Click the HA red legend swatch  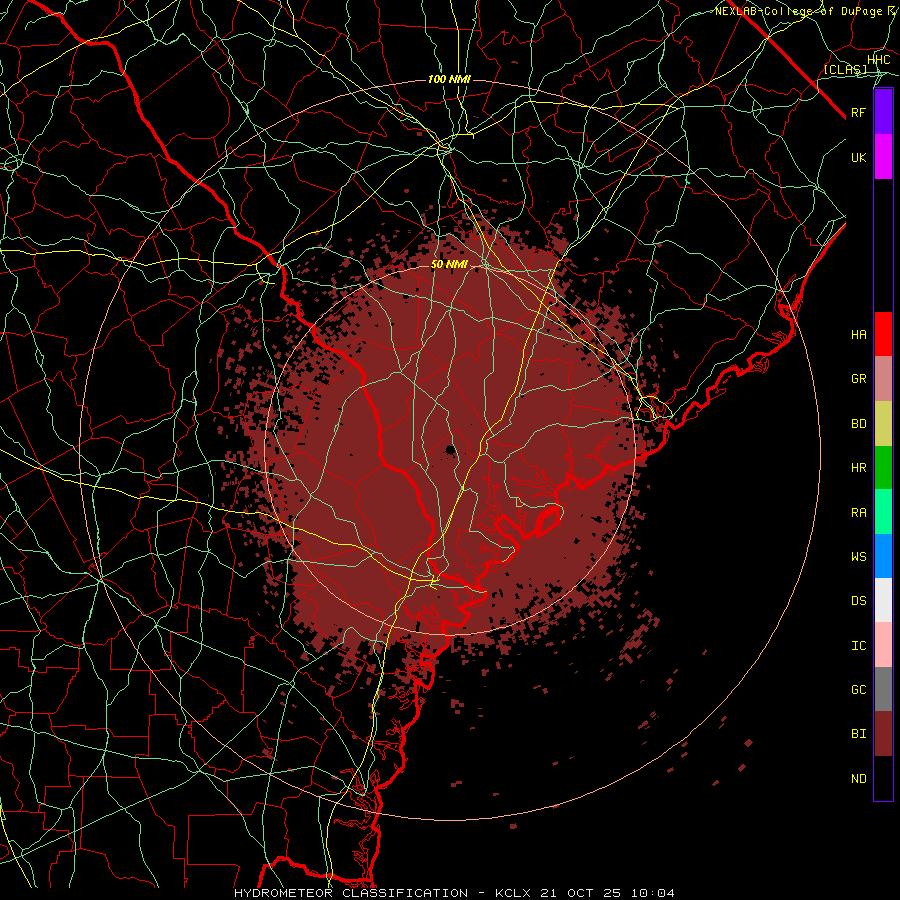pos(883,334)
